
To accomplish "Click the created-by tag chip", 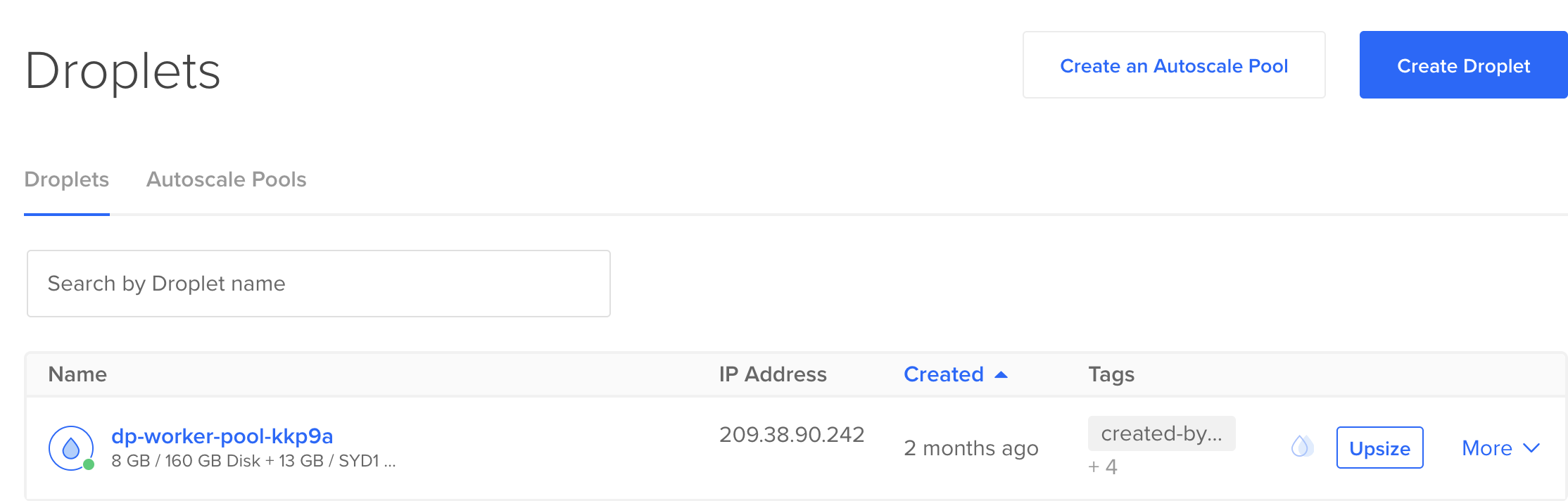I will pos(1161,433).
